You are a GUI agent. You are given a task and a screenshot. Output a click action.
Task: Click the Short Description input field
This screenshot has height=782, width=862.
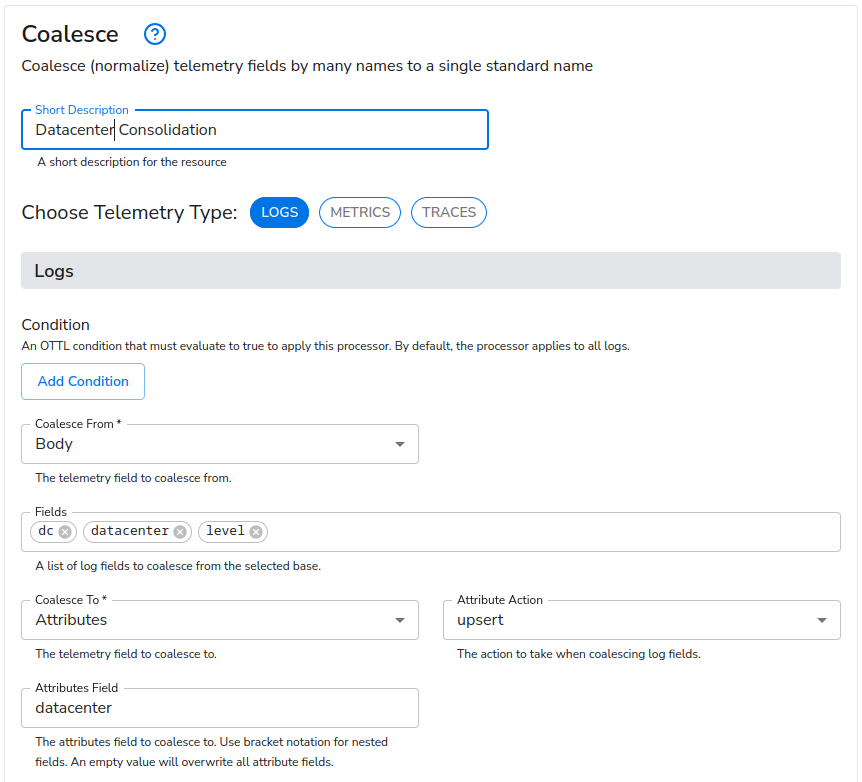[x=254, y=129]
